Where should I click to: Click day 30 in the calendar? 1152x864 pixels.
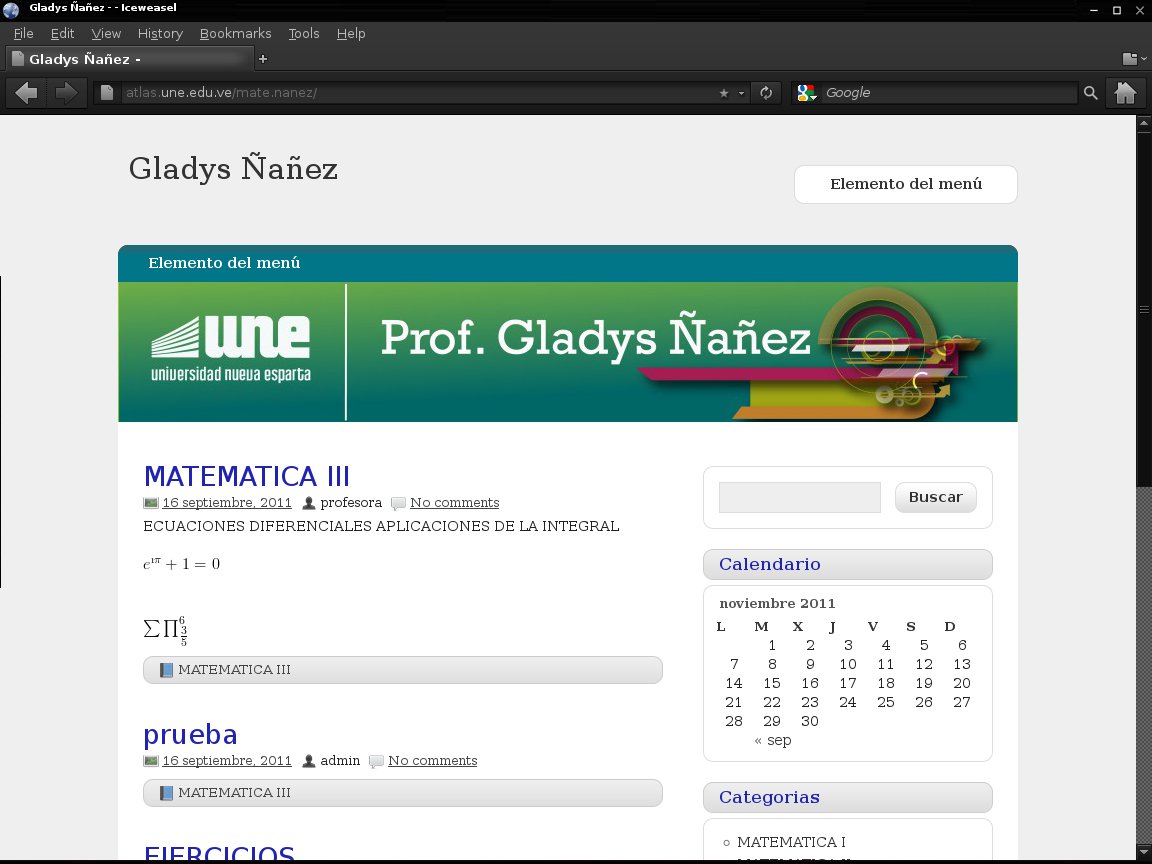(x=810, y=721)
